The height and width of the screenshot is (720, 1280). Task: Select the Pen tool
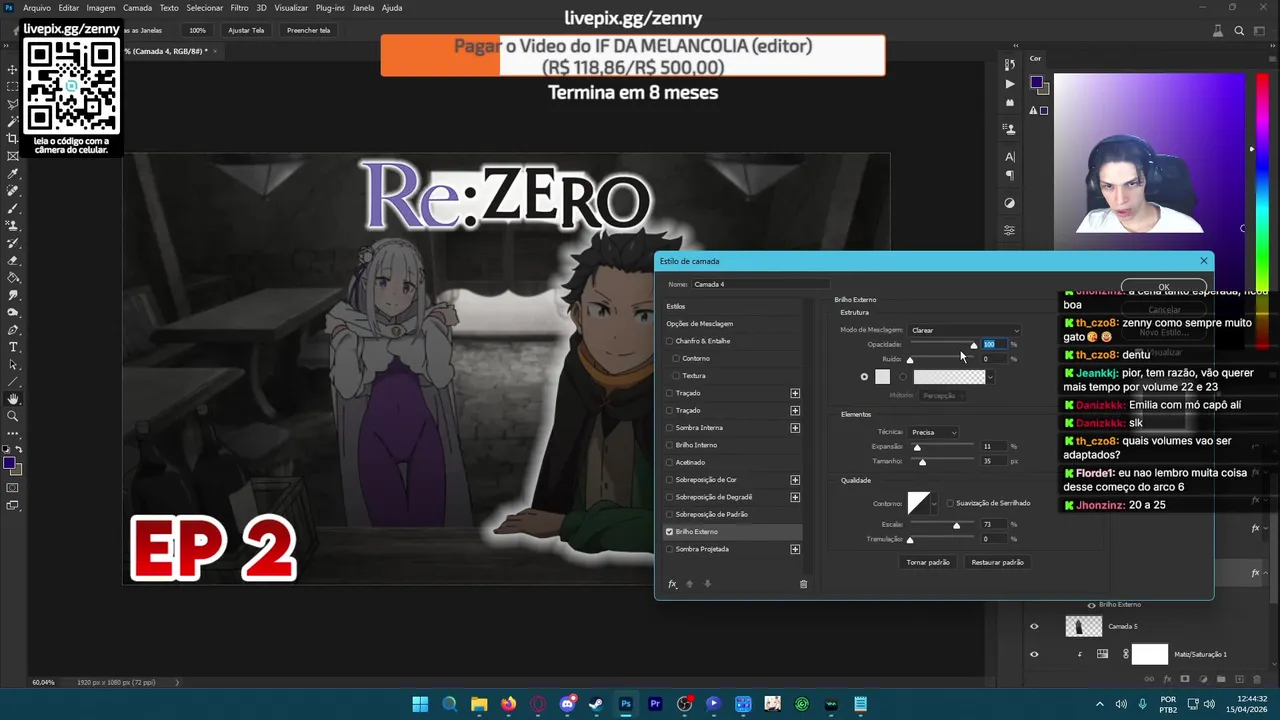pyautogui.click(x=13, y=330)
